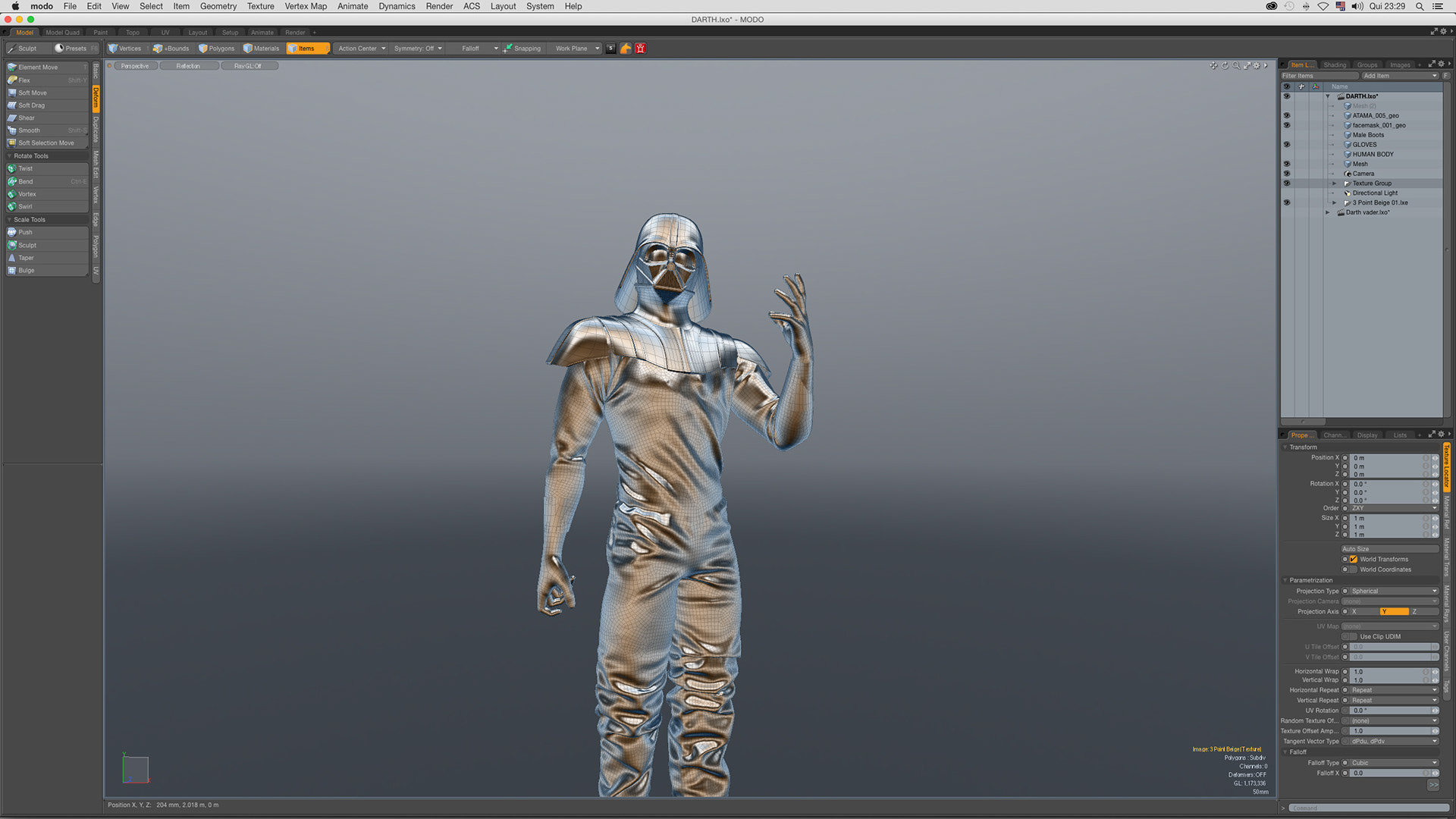Click the Filter Items input field
Image resolution: width=1456 pixels, height=819 pixels.
(x=1319, y=76)
